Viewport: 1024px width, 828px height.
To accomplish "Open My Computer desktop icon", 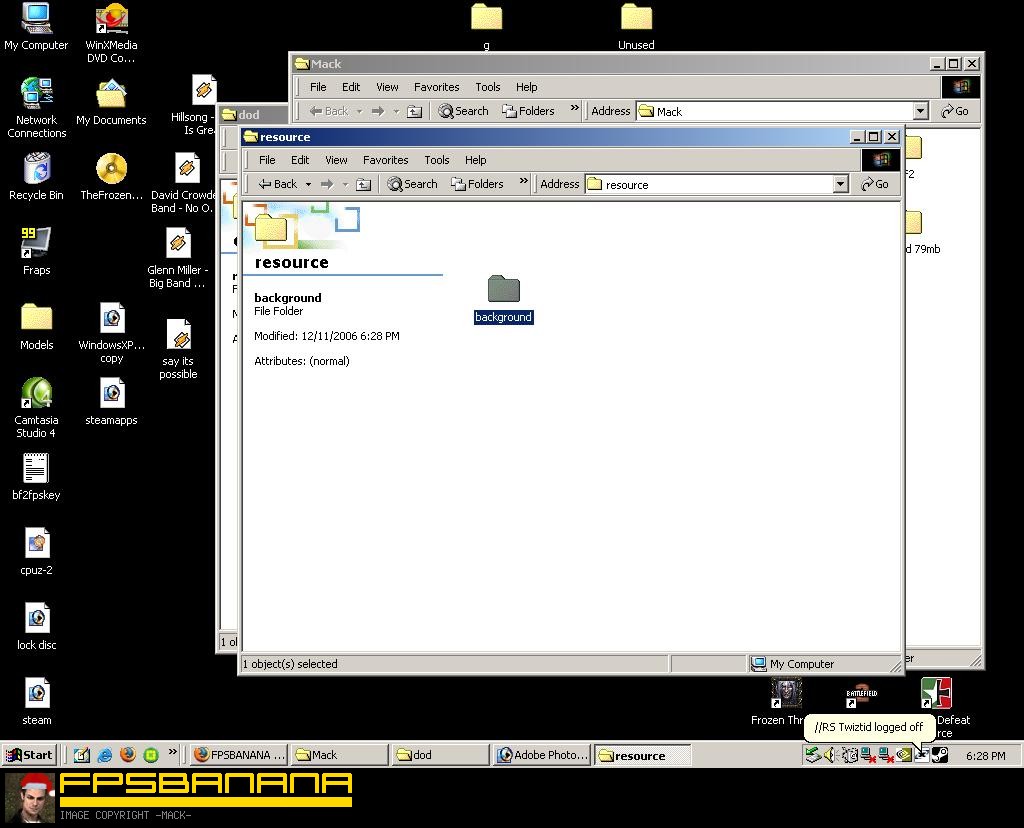I will pyautogui.click(x=36, y=19).
